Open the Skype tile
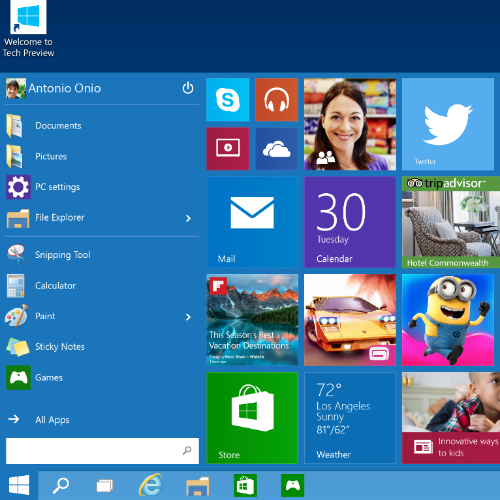 click(228, 100)
